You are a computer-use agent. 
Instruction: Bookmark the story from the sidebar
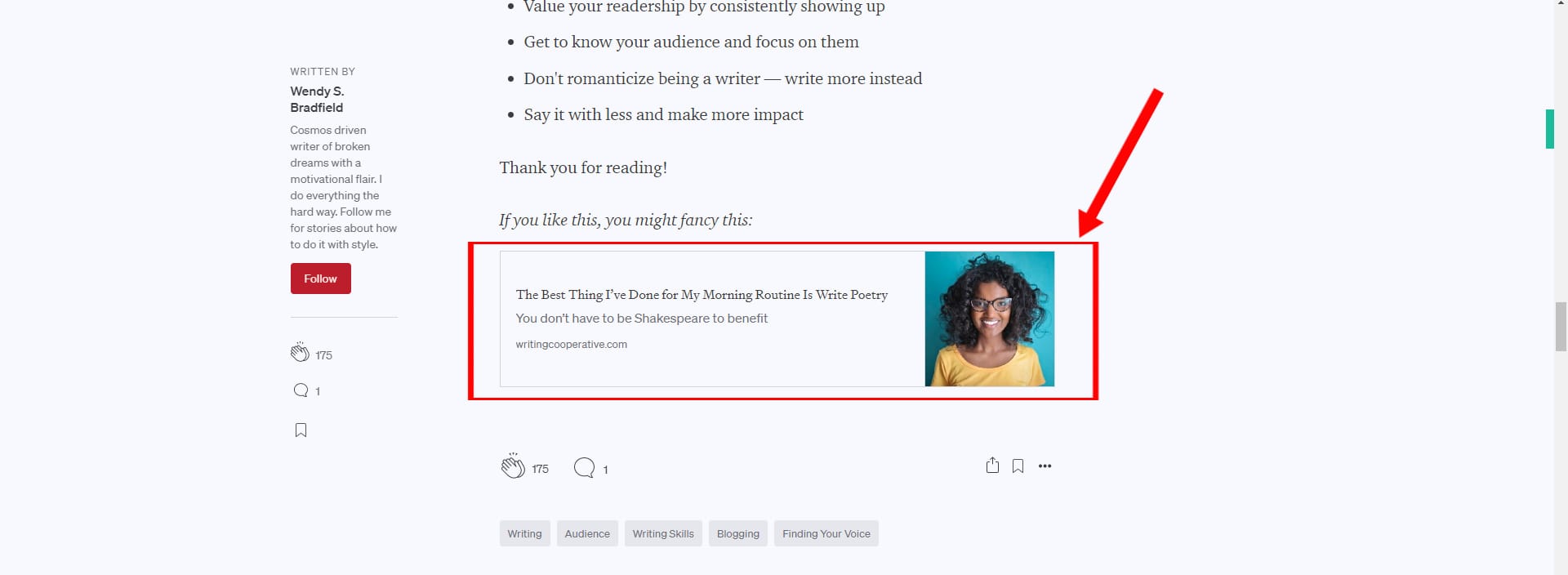click(x=301, y=430)
